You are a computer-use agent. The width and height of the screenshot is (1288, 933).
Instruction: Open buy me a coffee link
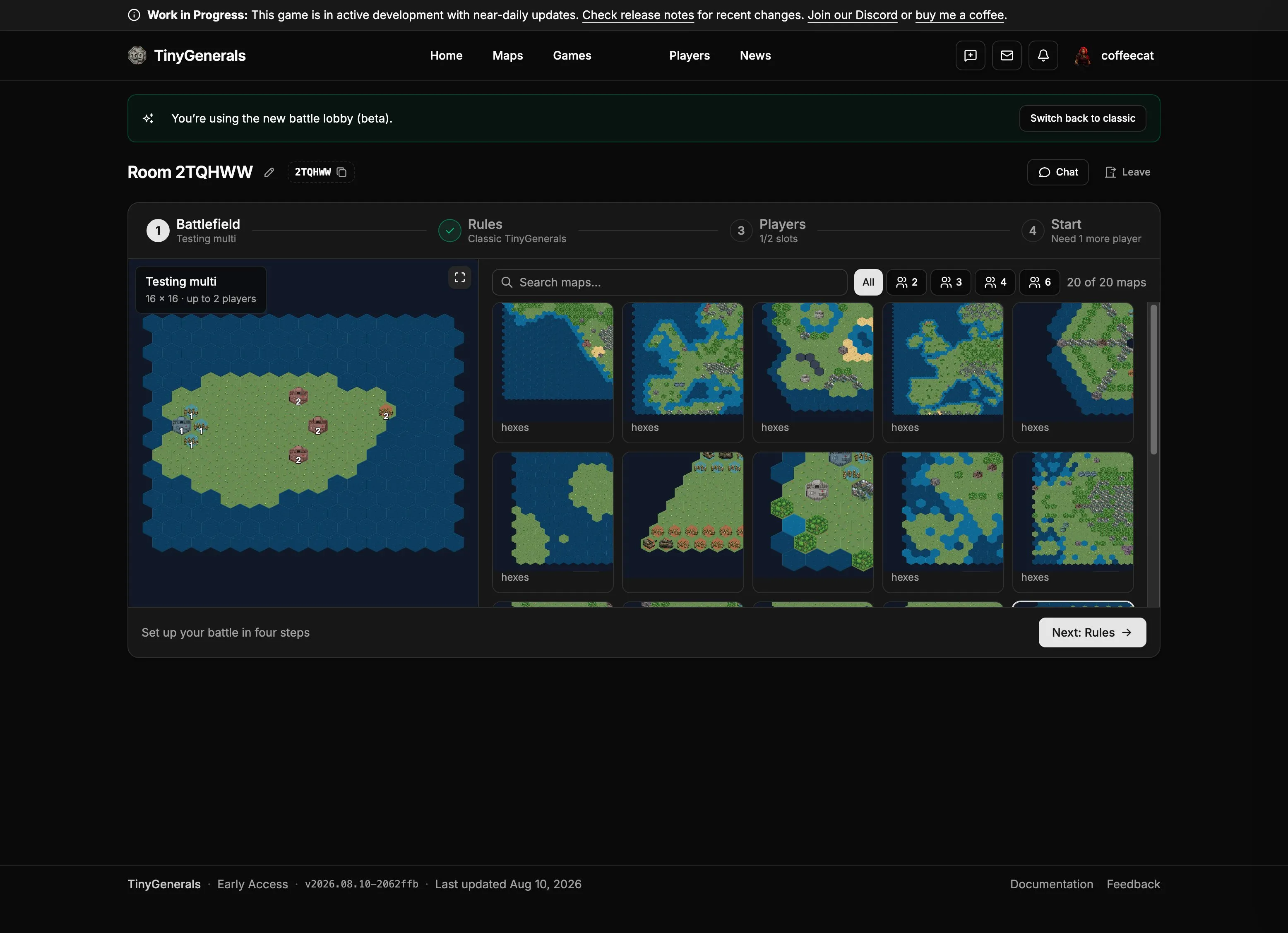tap(959, 15)
